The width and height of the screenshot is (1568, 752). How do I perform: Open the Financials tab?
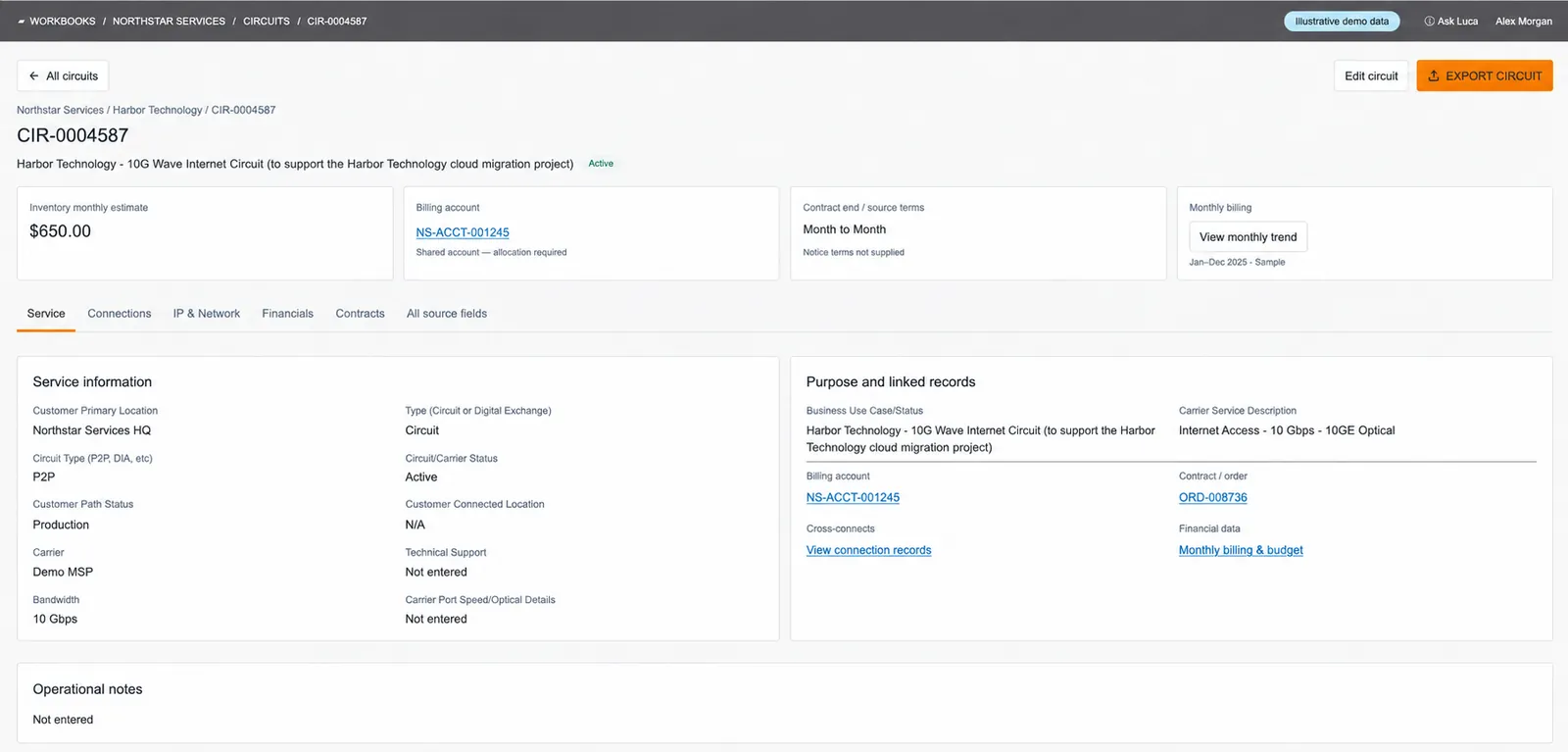pos(288,314)
